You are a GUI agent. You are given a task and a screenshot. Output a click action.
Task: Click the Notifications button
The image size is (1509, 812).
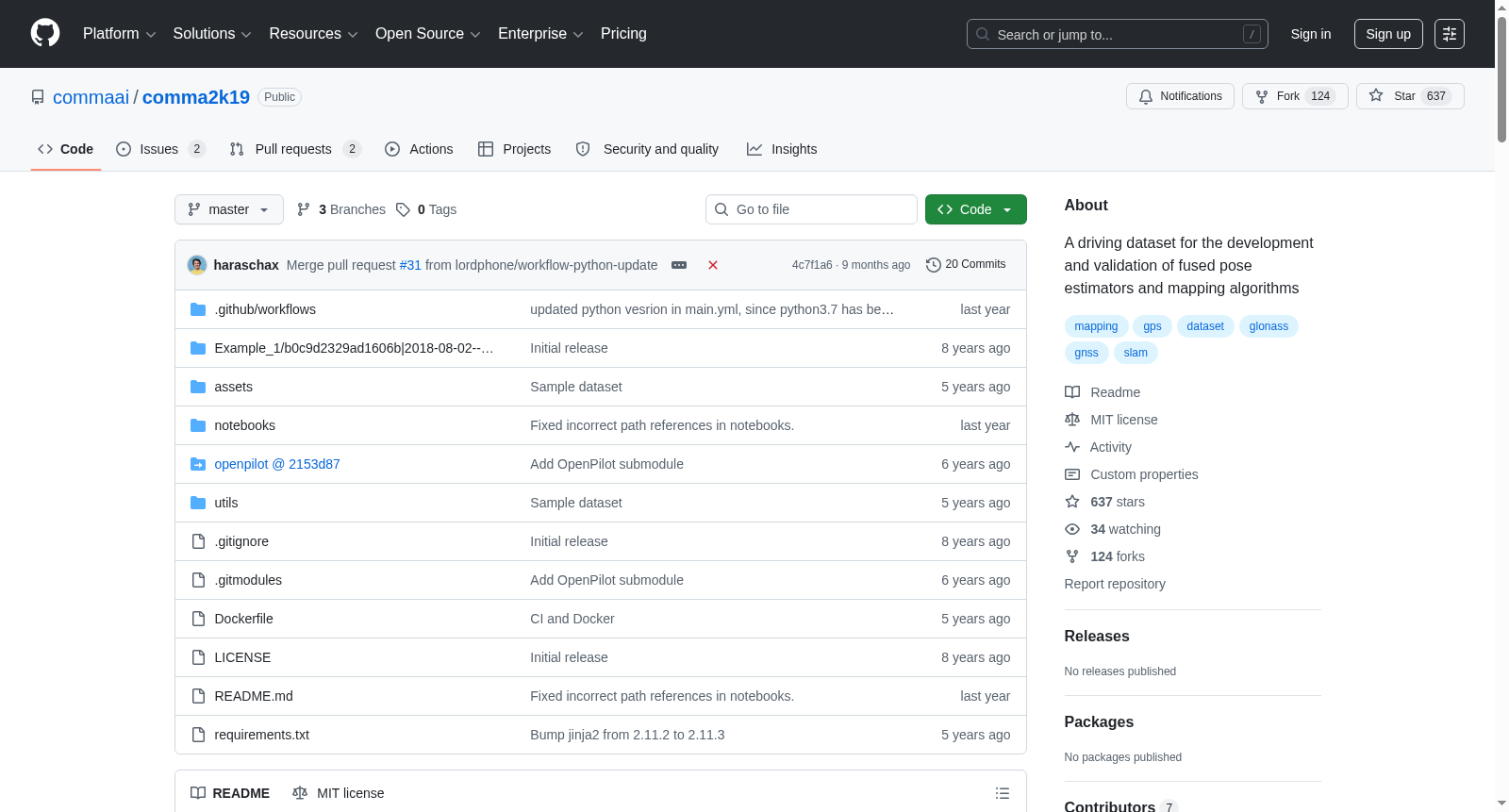(1180, 96)
